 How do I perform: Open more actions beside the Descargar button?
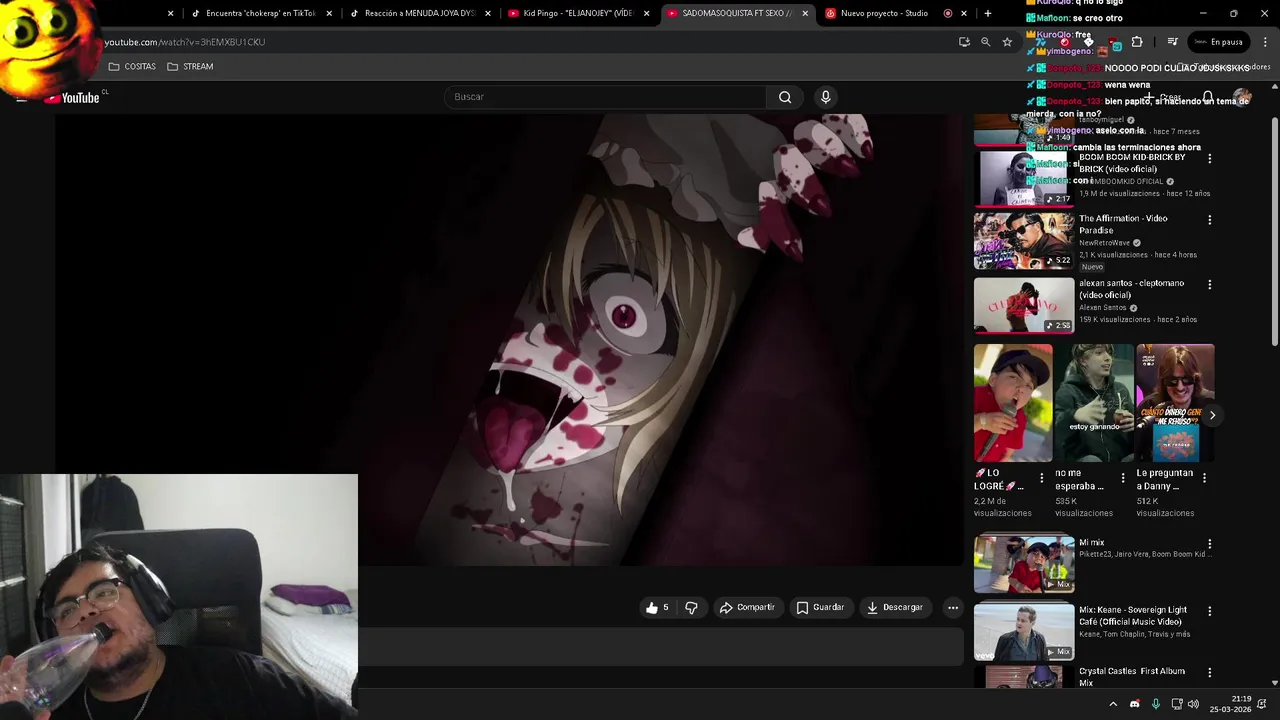pos(953,607)
